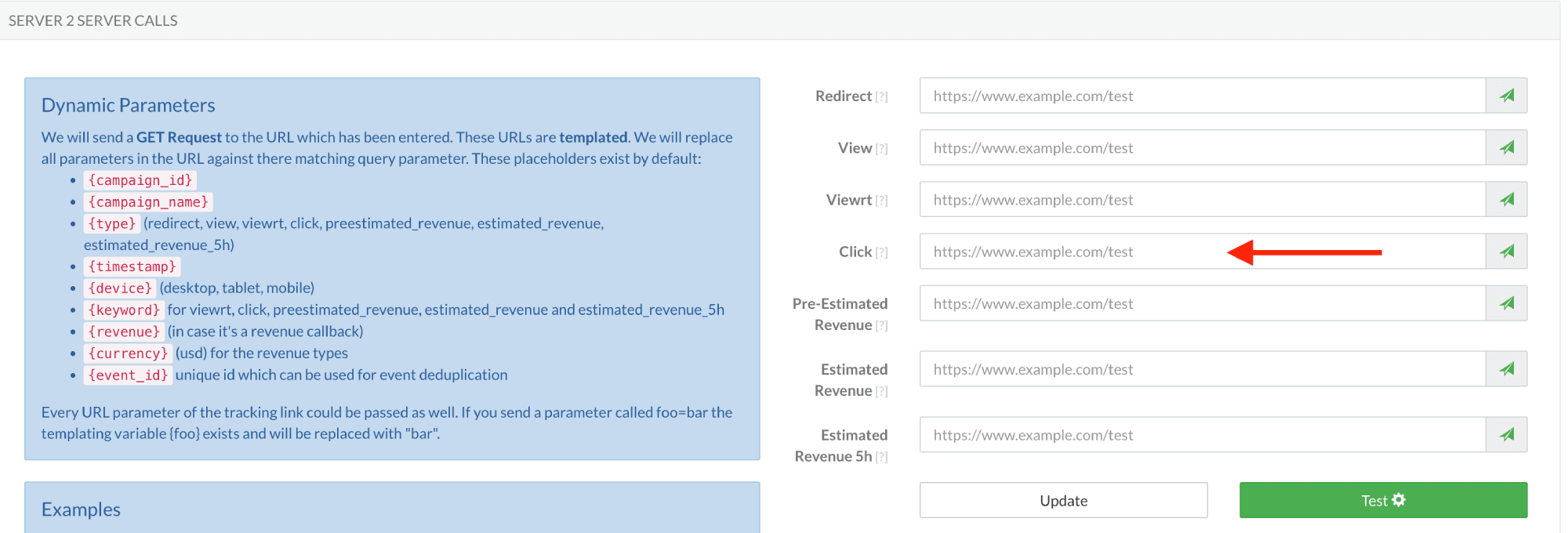Click the Dynamic Parameters heading
Viewport: 1568px width, 533px height.
[129, 105]
